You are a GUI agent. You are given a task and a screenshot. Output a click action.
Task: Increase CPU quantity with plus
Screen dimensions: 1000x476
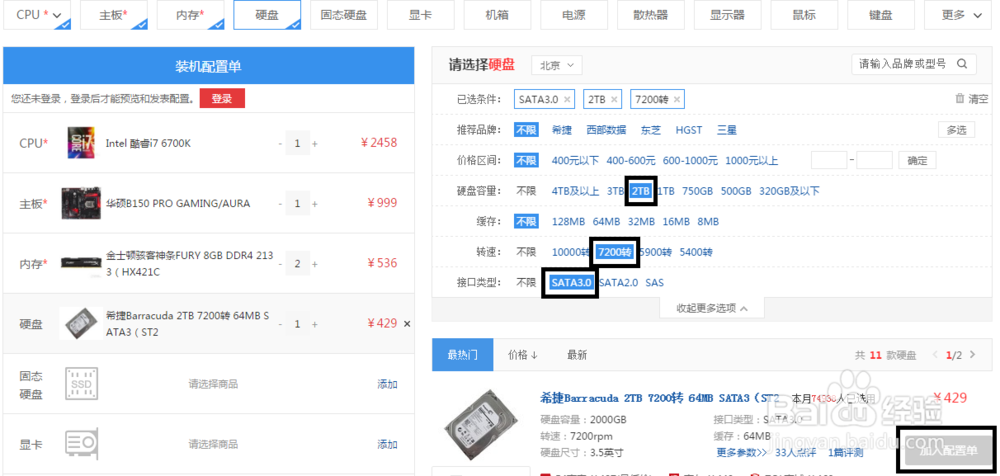314,144
